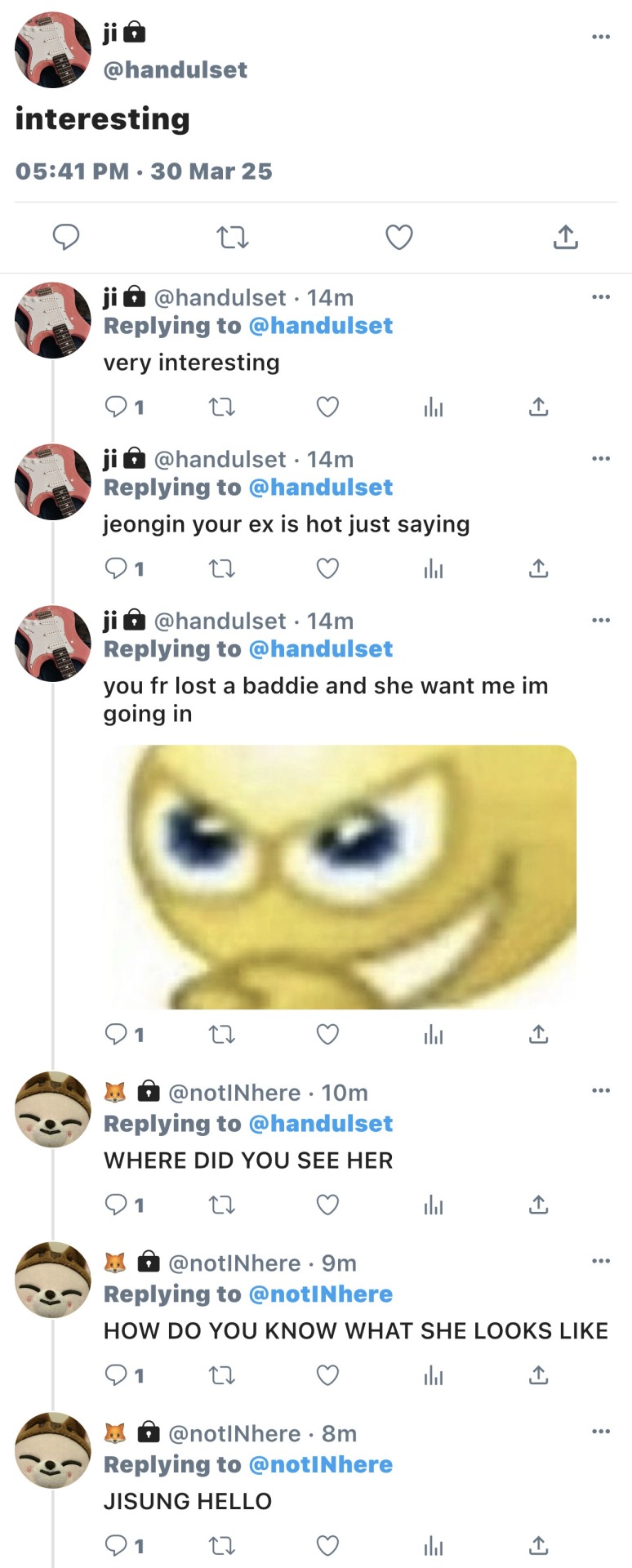Like the 'lost a baddie' reply
The height and width of the screenshot is (1568, 632).
click(x=327, y=1035)
